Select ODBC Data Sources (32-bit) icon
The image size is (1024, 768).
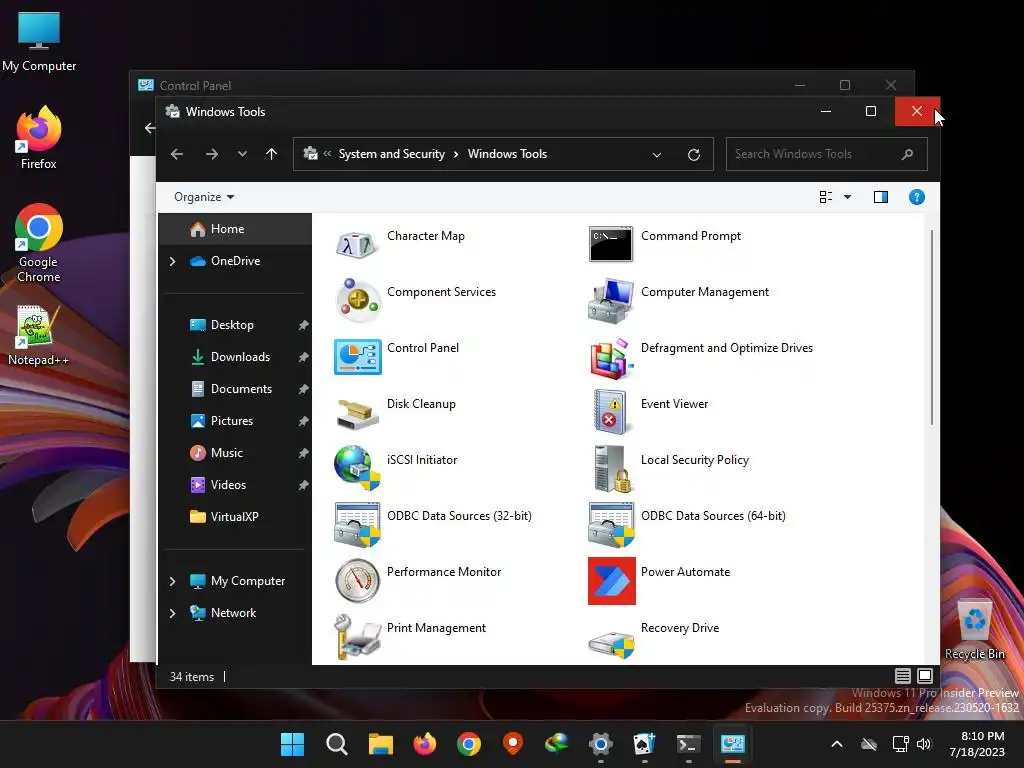tap(357, 524)
